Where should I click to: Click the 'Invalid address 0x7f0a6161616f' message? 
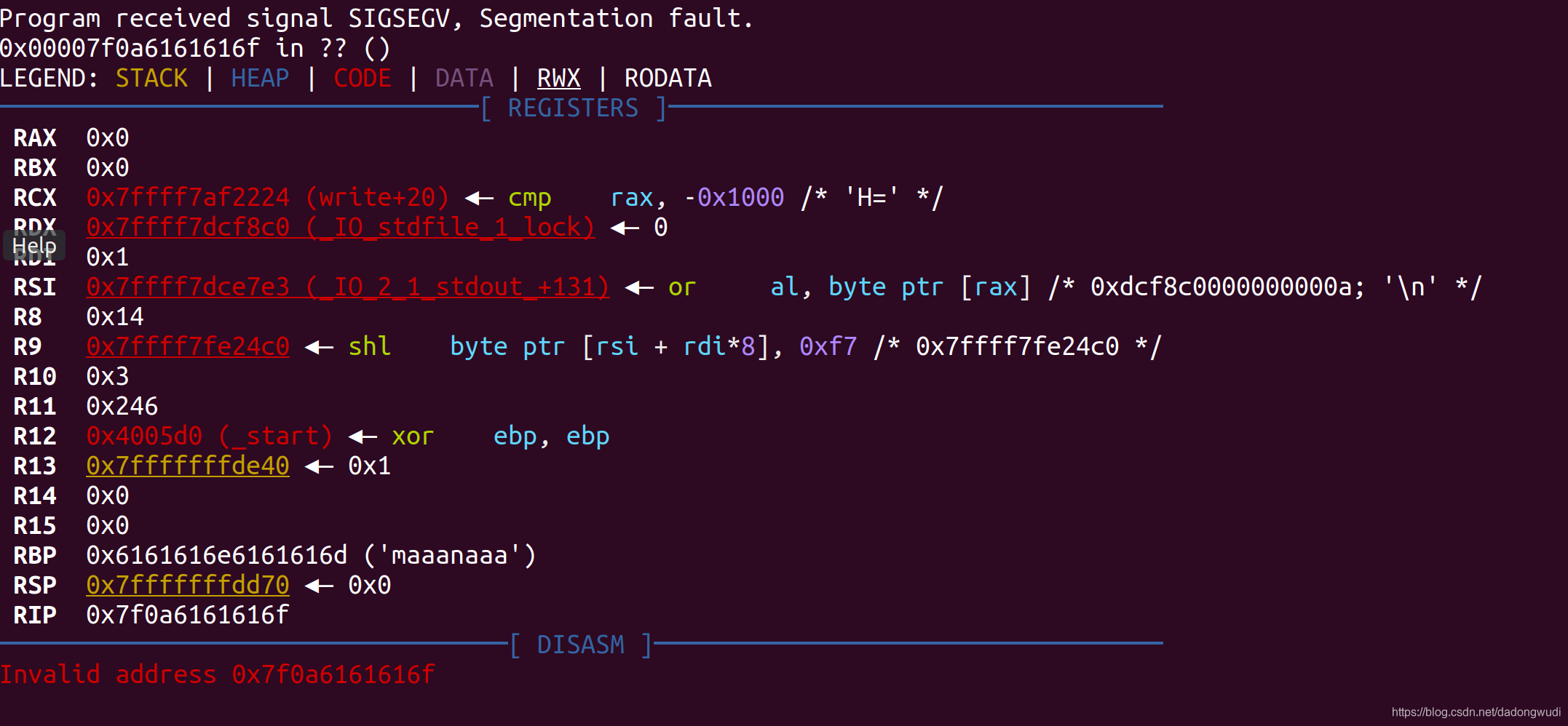(x=217, y=675)
